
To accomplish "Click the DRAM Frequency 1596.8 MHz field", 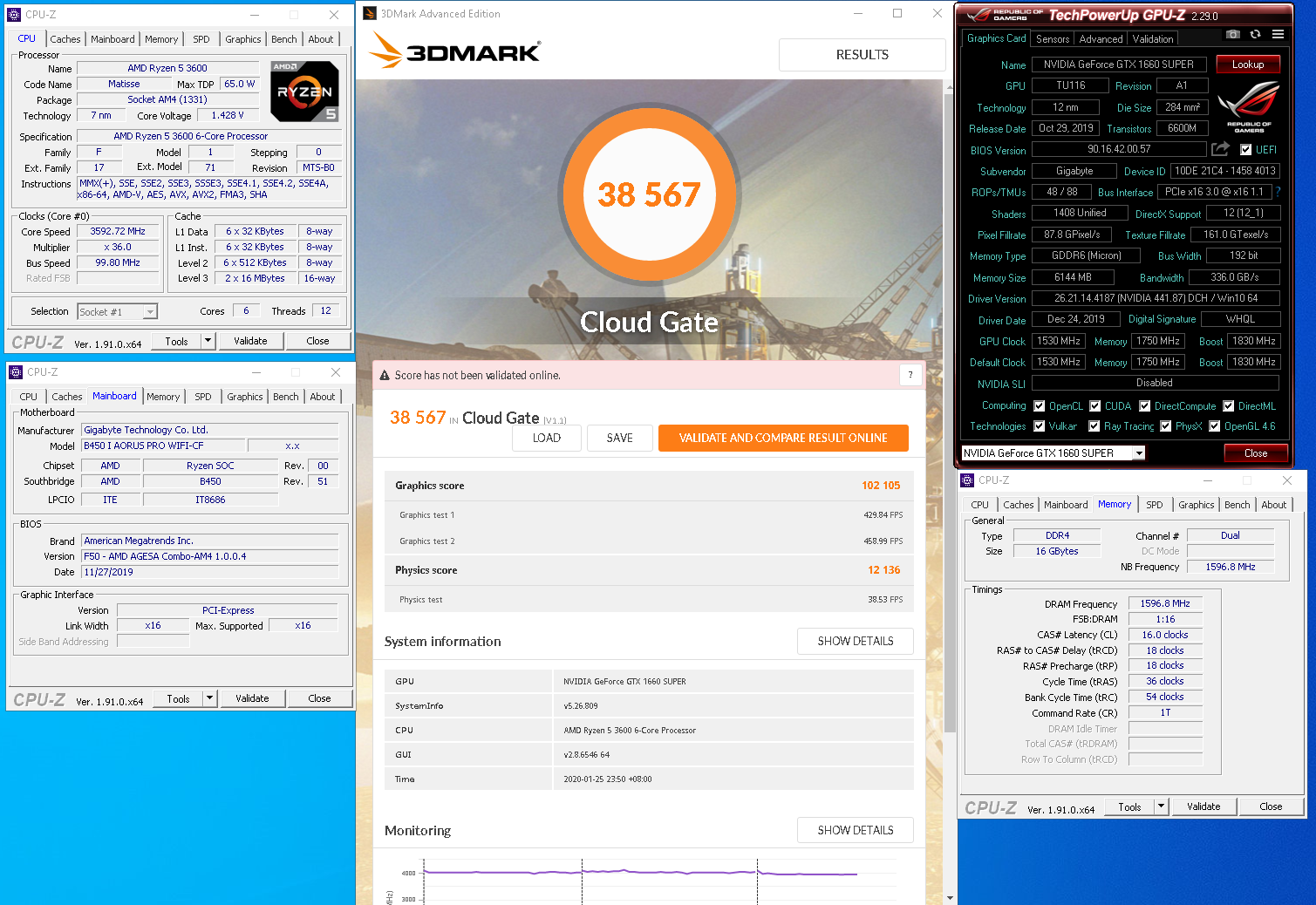I will coord(1165,603).
